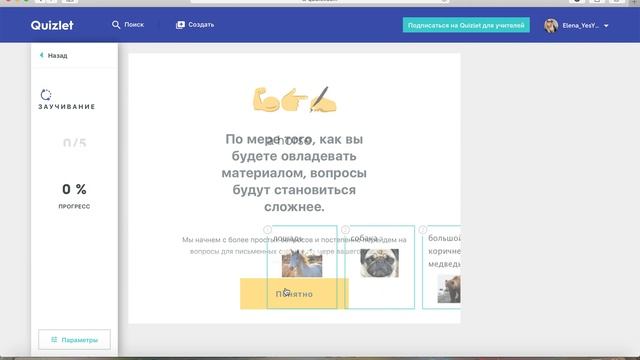Open Elena_YesY account name
The image size is (640, 360).
580,25
